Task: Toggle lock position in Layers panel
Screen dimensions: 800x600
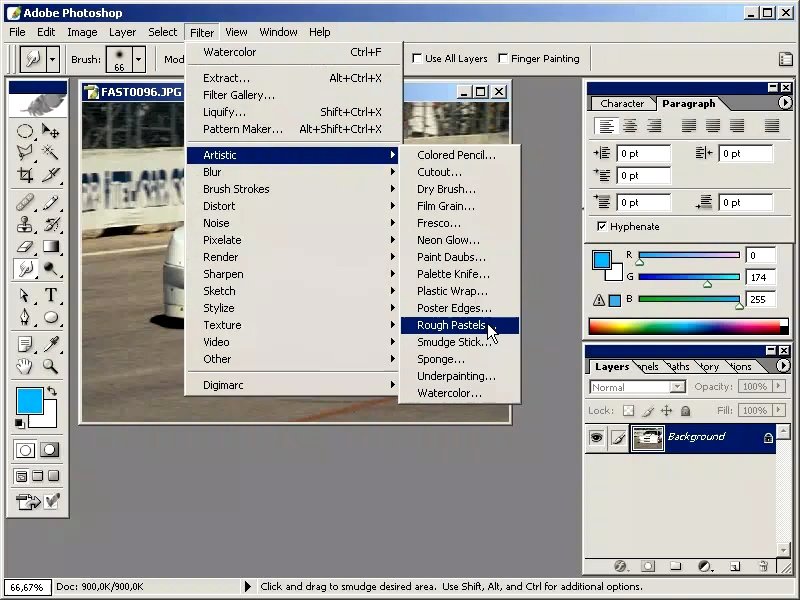Action: [666, 410]
